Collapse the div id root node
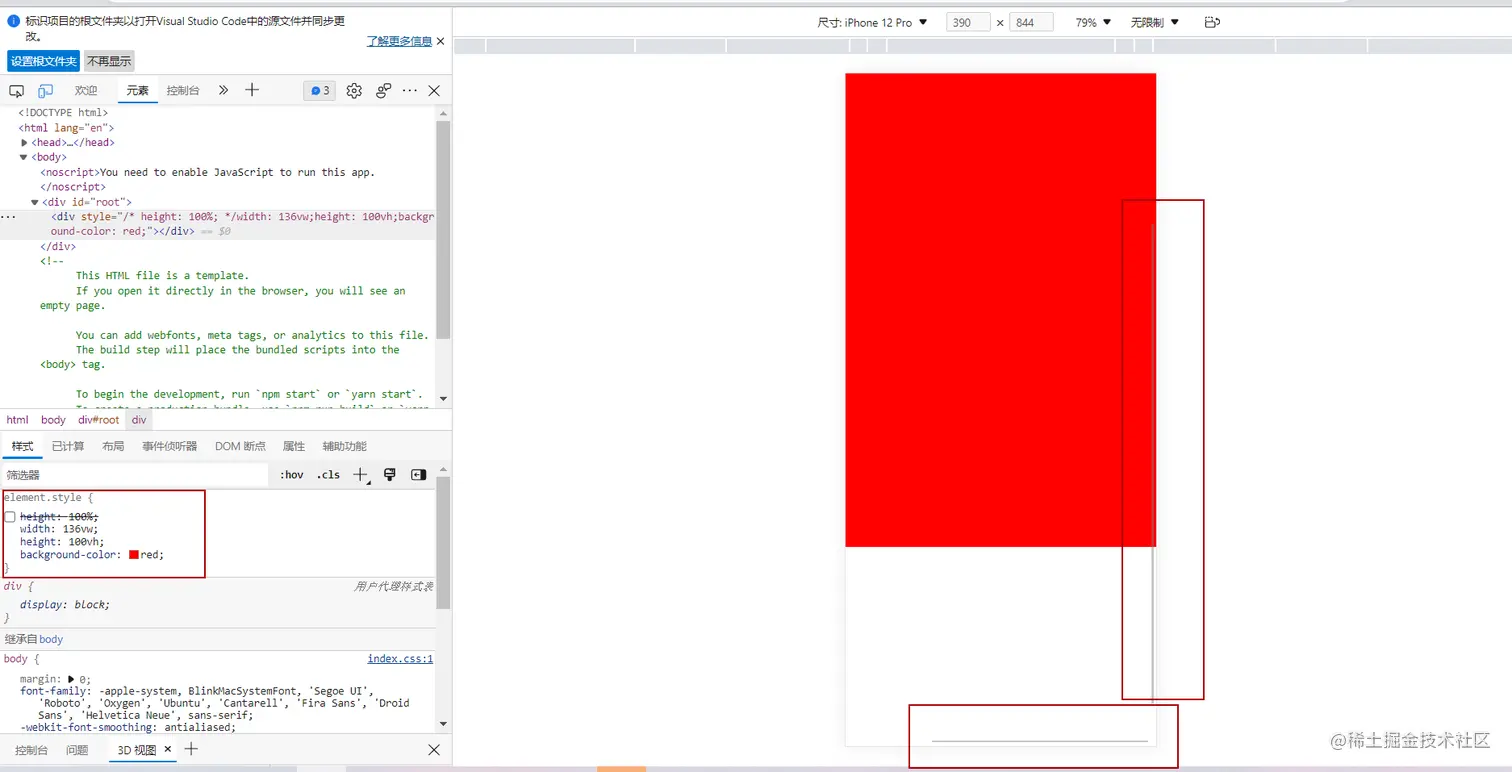This screenshot has height=772, width=1512. click(x=35, y=202)
